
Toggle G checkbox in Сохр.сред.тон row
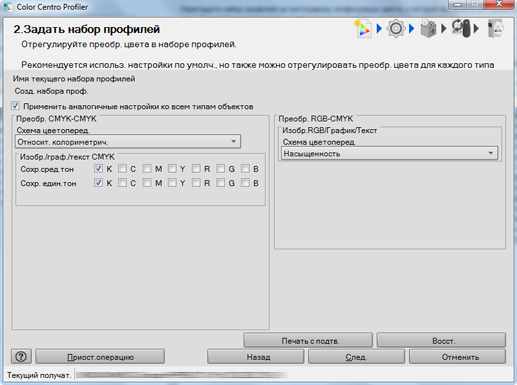[x=221, y=169]
